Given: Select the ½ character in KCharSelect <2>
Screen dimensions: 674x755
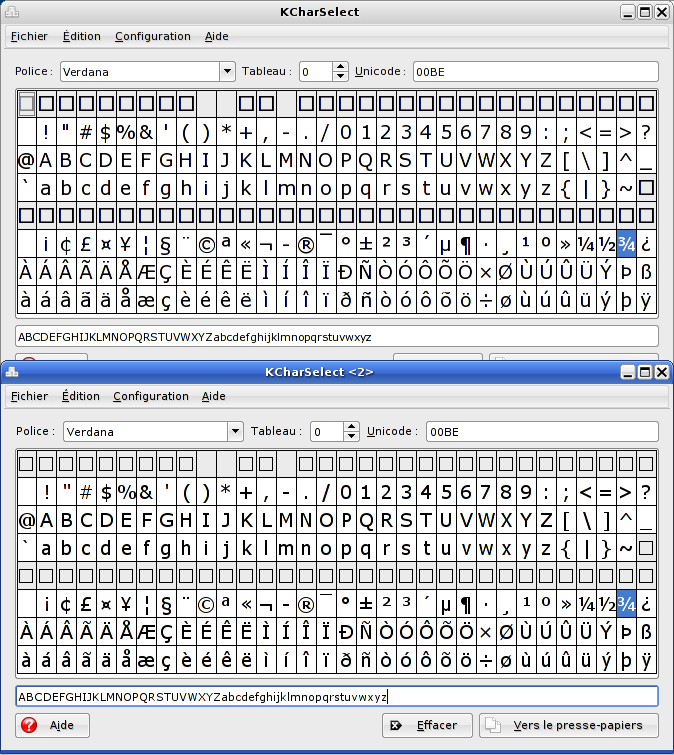Looking at the screenshot, I should (607, 604).
